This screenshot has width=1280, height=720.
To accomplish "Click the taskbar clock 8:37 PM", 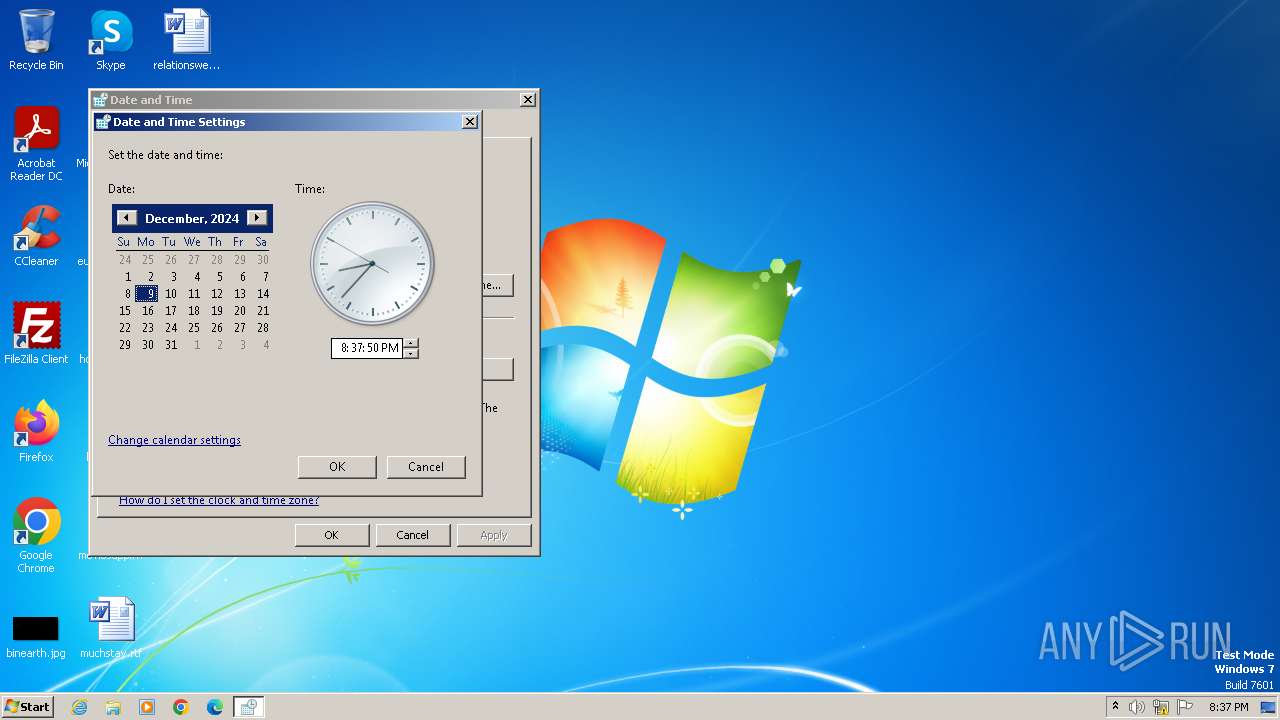I will tap(1228, 707).
